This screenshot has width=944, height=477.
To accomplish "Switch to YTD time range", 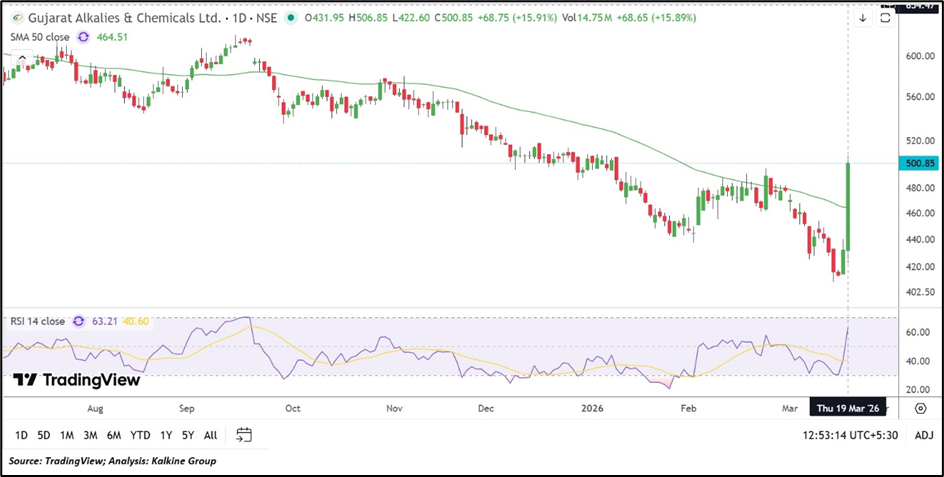I will pos(140,435).
